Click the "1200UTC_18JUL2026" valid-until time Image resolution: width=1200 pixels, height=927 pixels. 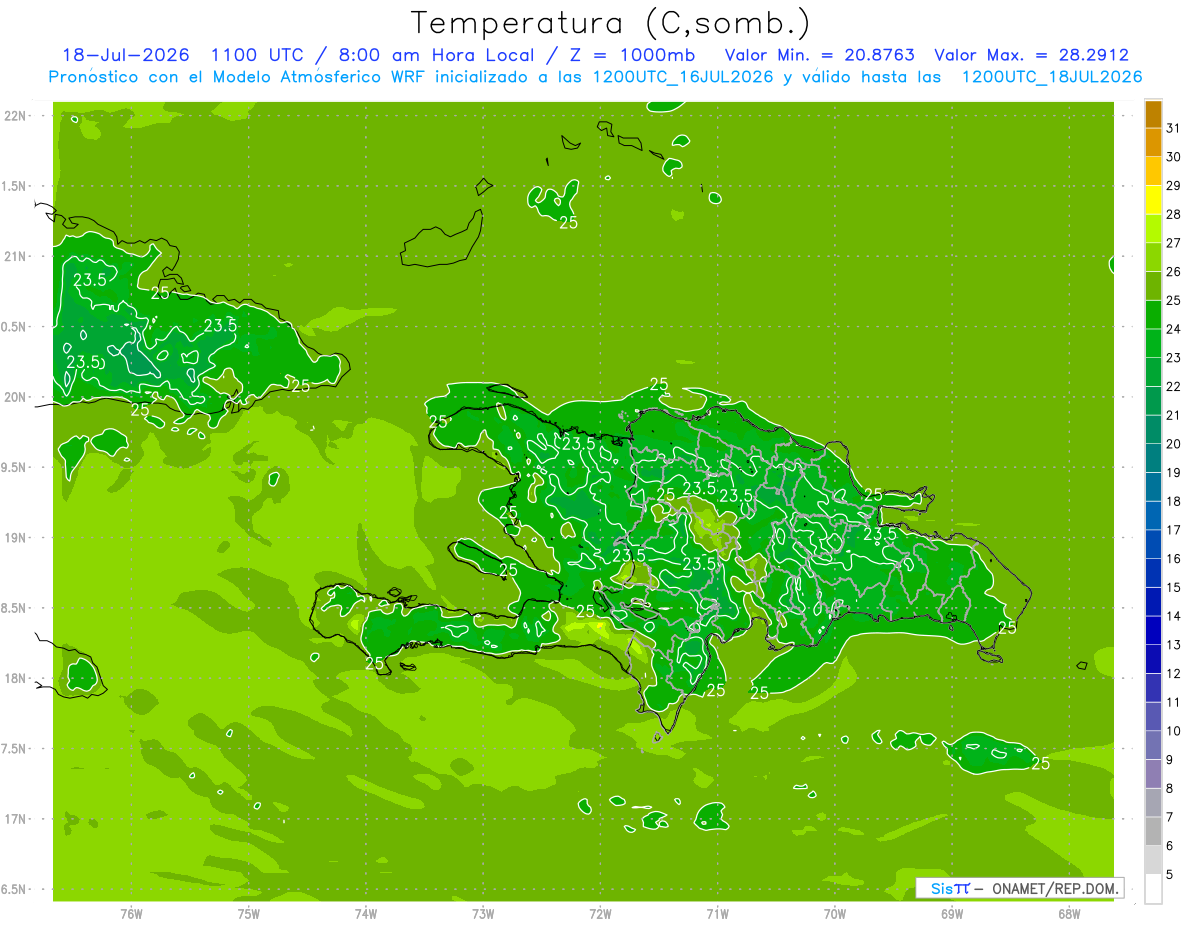coord(1052,77)
